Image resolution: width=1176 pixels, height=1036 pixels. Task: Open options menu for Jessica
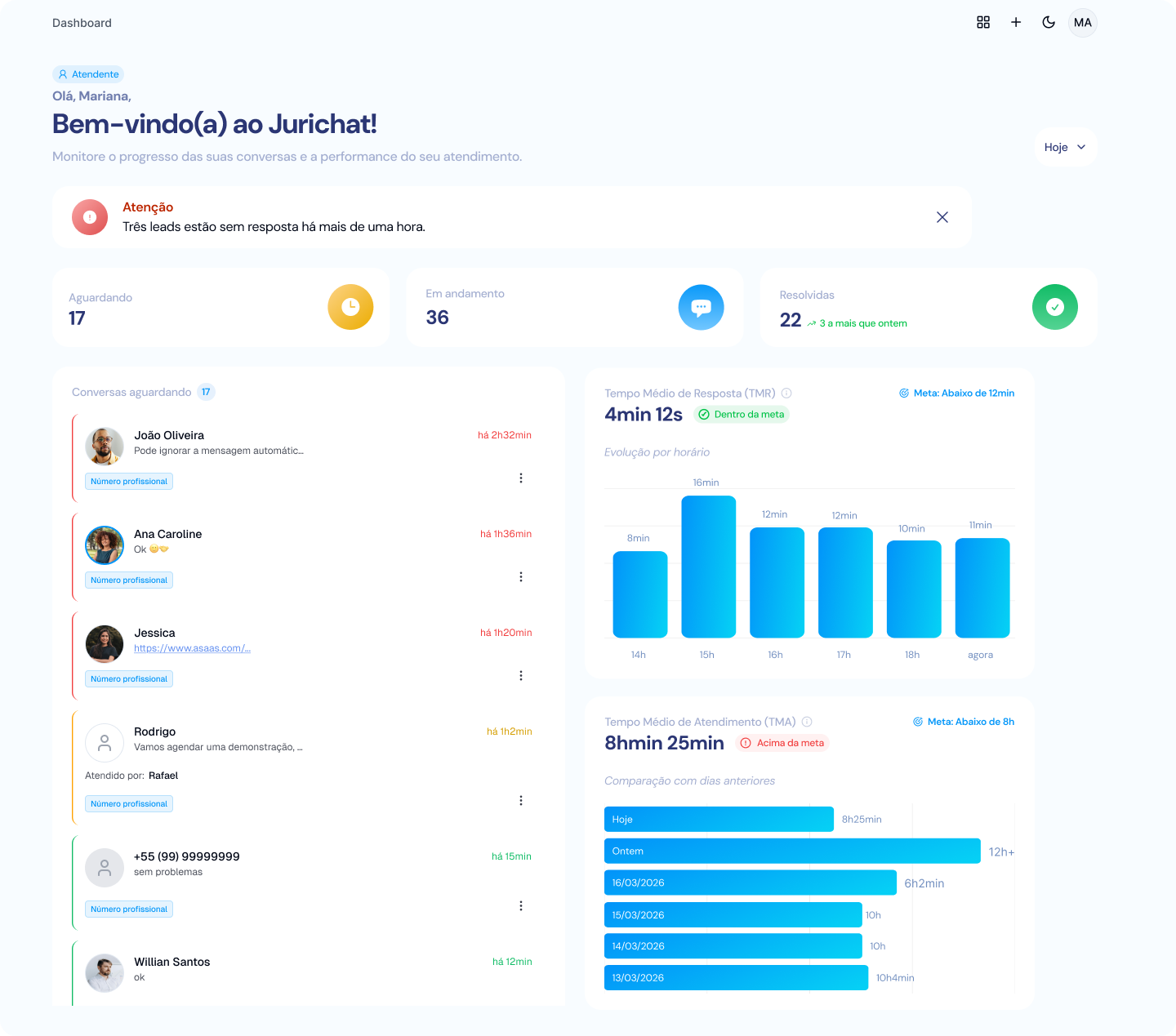(x=521, y=676)
